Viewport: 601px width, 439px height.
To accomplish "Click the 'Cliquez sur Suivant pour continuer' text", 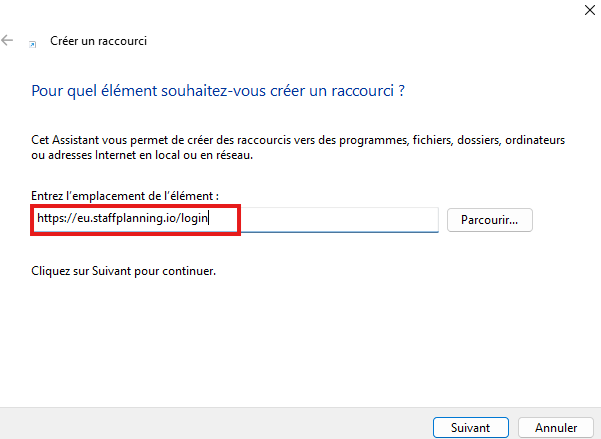I will (124, 271).
